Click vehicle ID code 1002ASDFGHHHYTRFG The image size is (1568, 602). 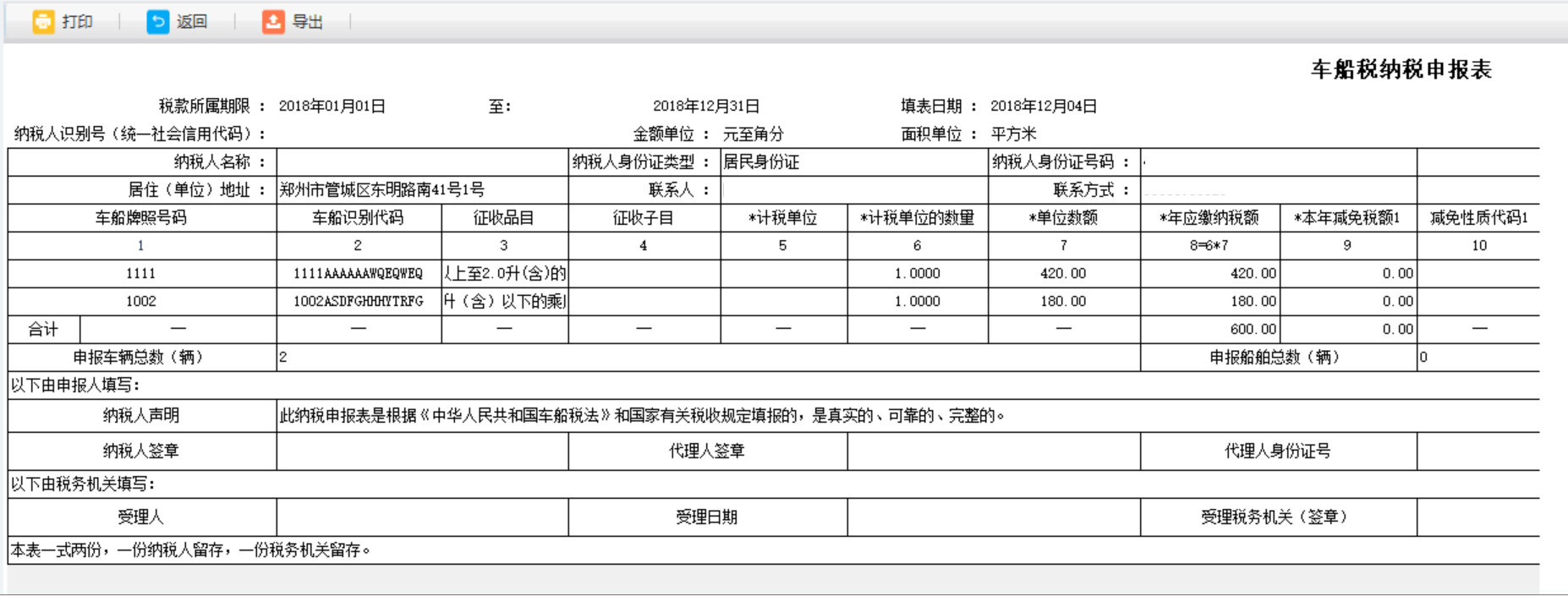pos(358,301)
